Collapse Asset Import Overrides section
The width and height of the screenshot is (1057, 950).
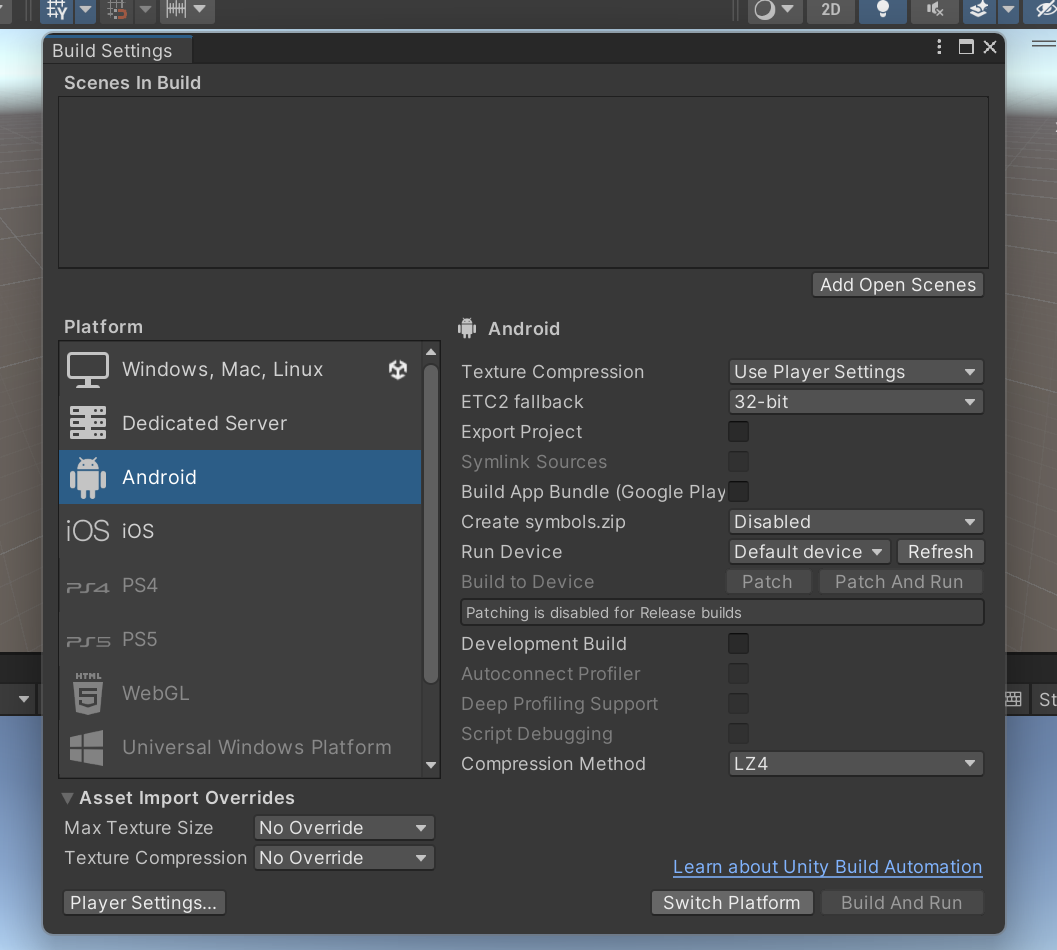click(67, 798)
